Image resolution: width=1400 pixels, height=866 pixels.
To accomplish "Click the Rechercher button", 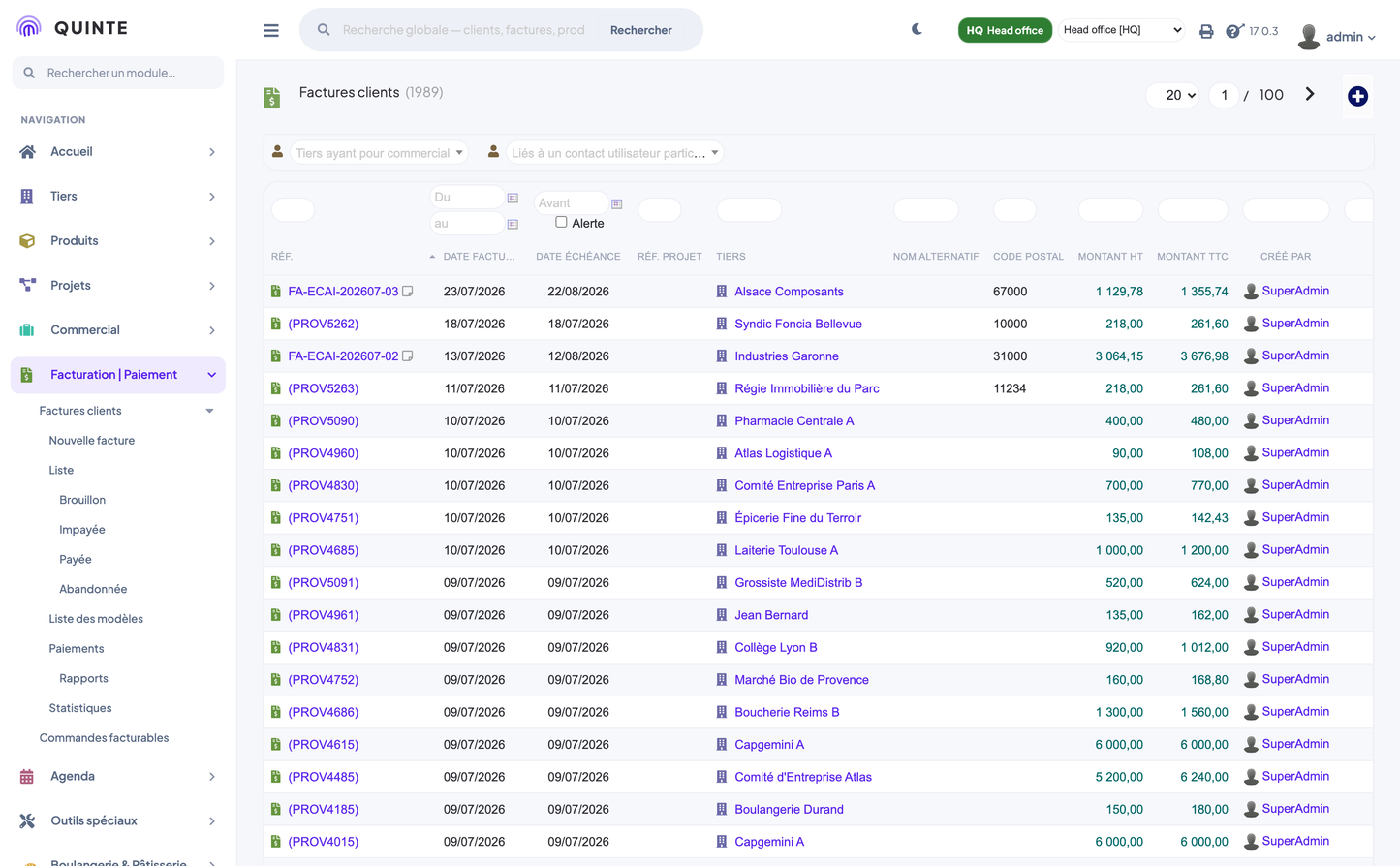I will (641, 30).
